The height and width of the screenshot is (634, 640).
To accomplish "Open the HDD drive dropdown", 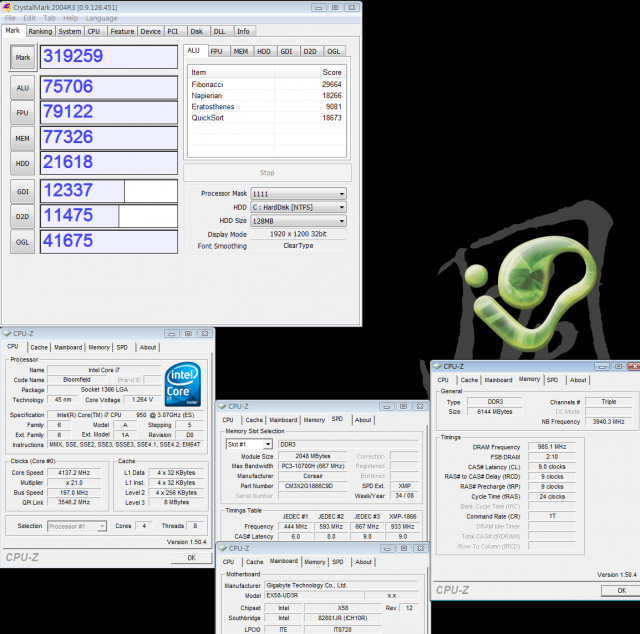I will pyautogui.click(x=298, y=207).
